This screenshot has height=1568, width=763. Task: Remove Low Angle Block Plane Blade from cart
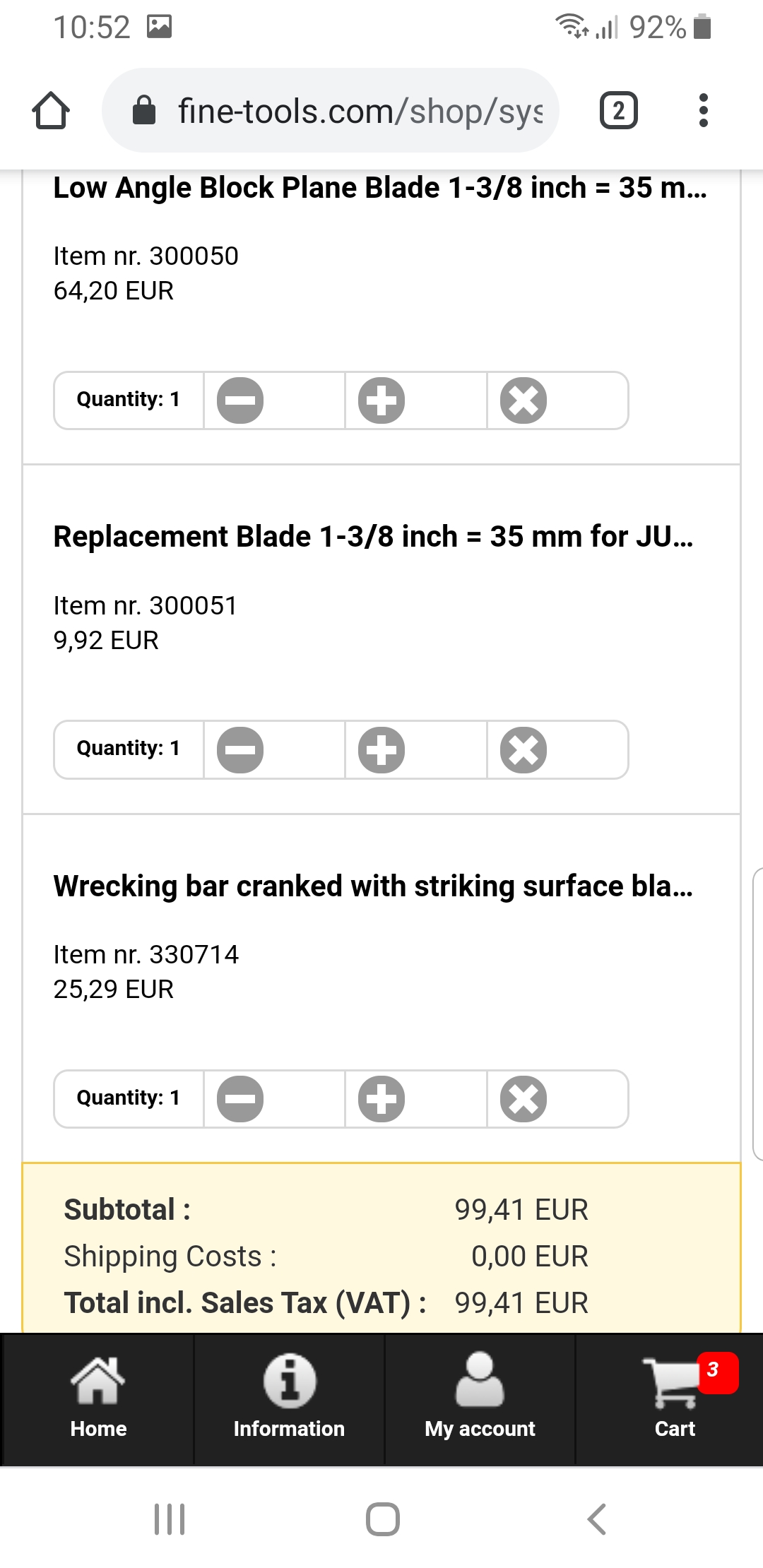point(524,400)
